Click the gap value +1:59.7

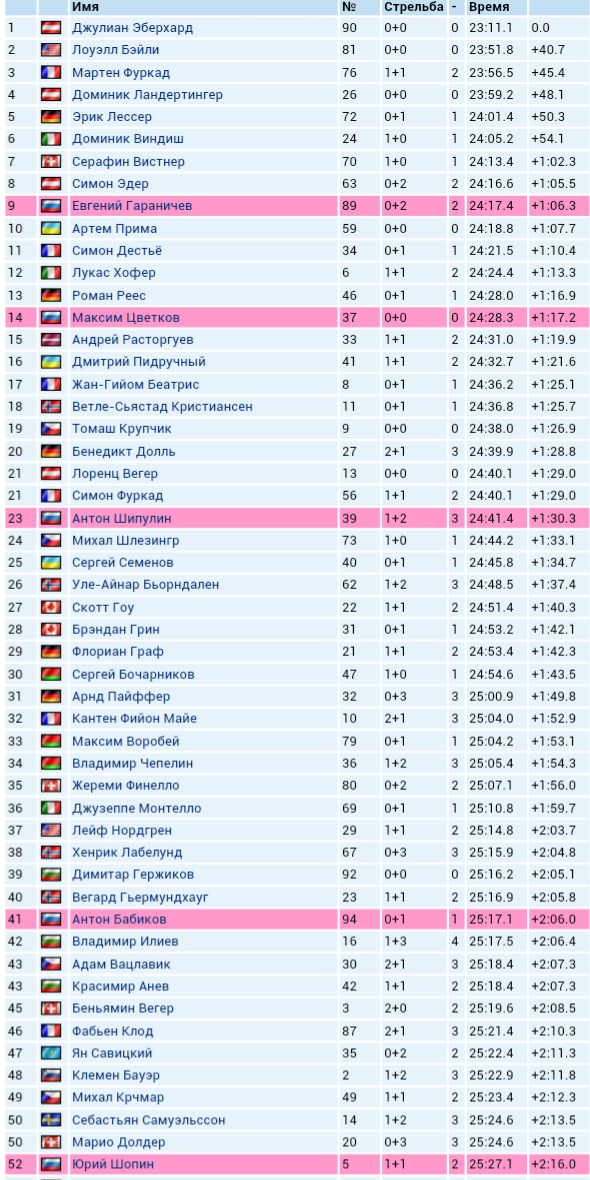point(553,808)
